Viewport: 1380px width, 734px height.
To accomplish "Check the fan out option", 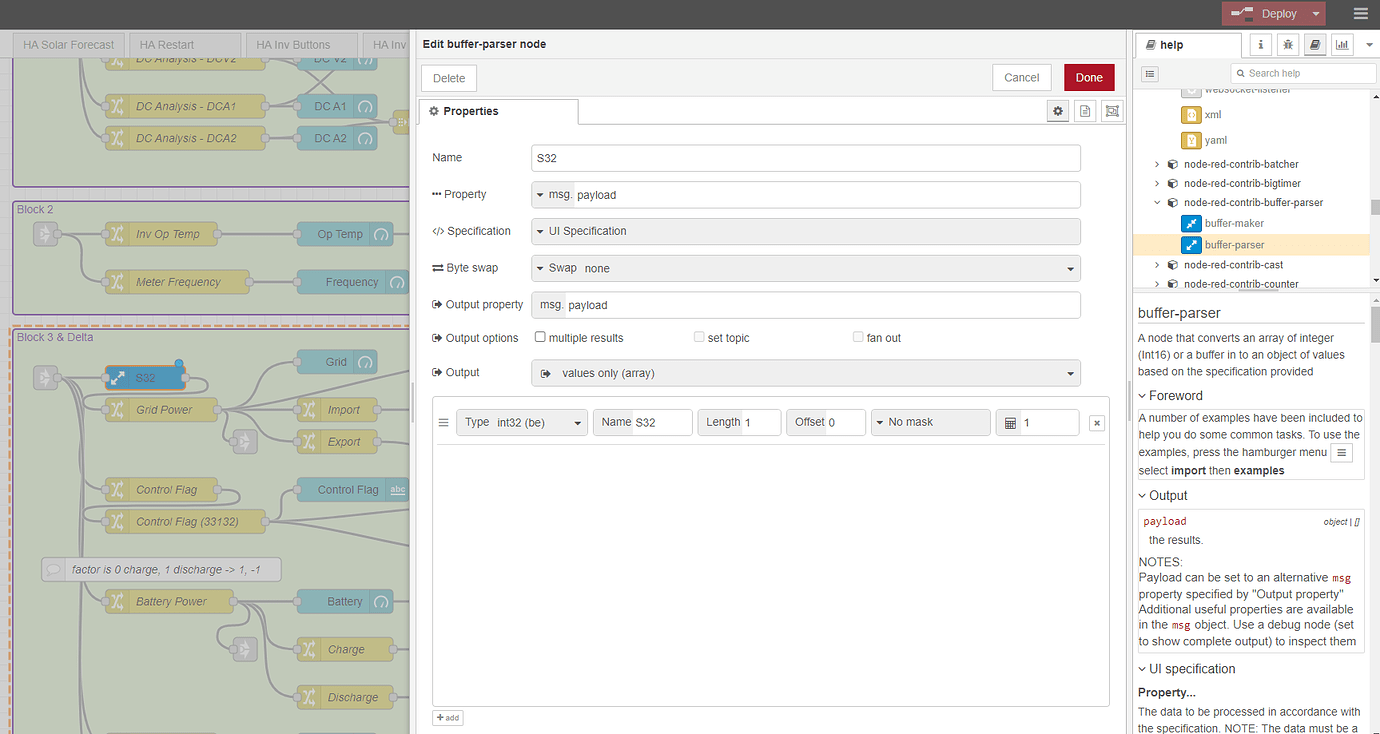I will point(858,338).
